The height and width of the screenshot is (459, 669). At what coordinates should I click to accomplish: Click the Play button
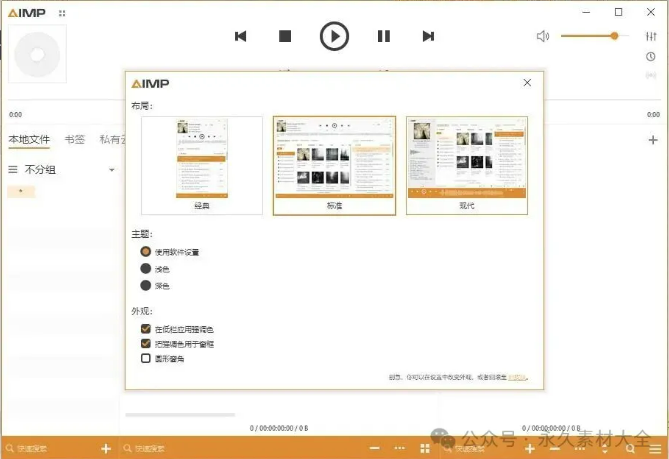(334, 36)
